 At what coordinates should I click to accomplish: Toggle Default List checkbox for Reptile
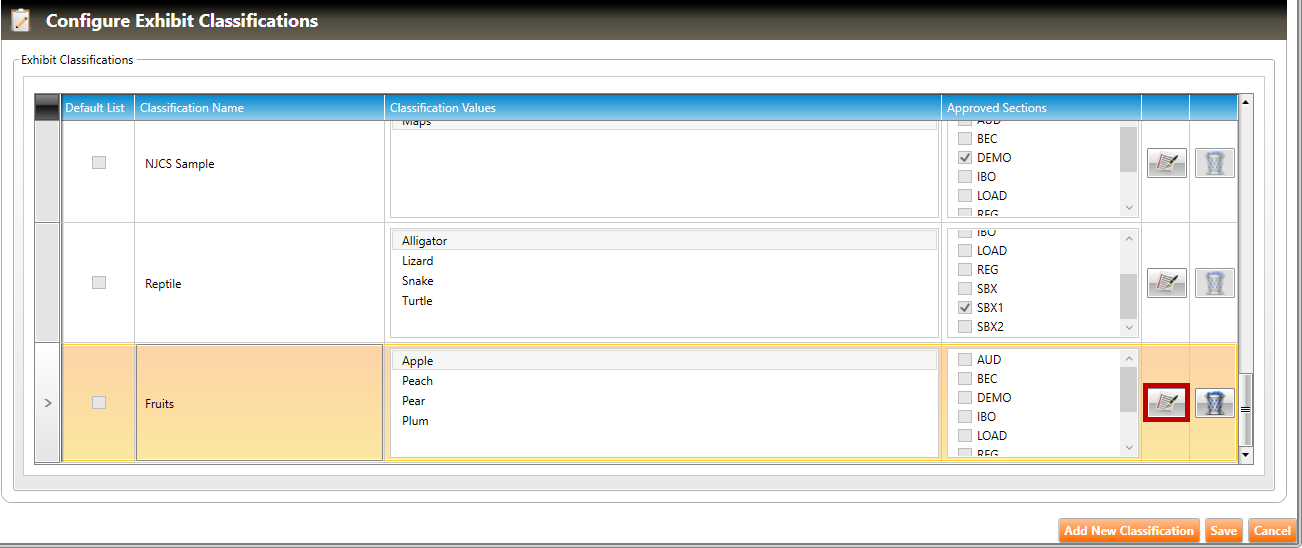coord(99,283)
